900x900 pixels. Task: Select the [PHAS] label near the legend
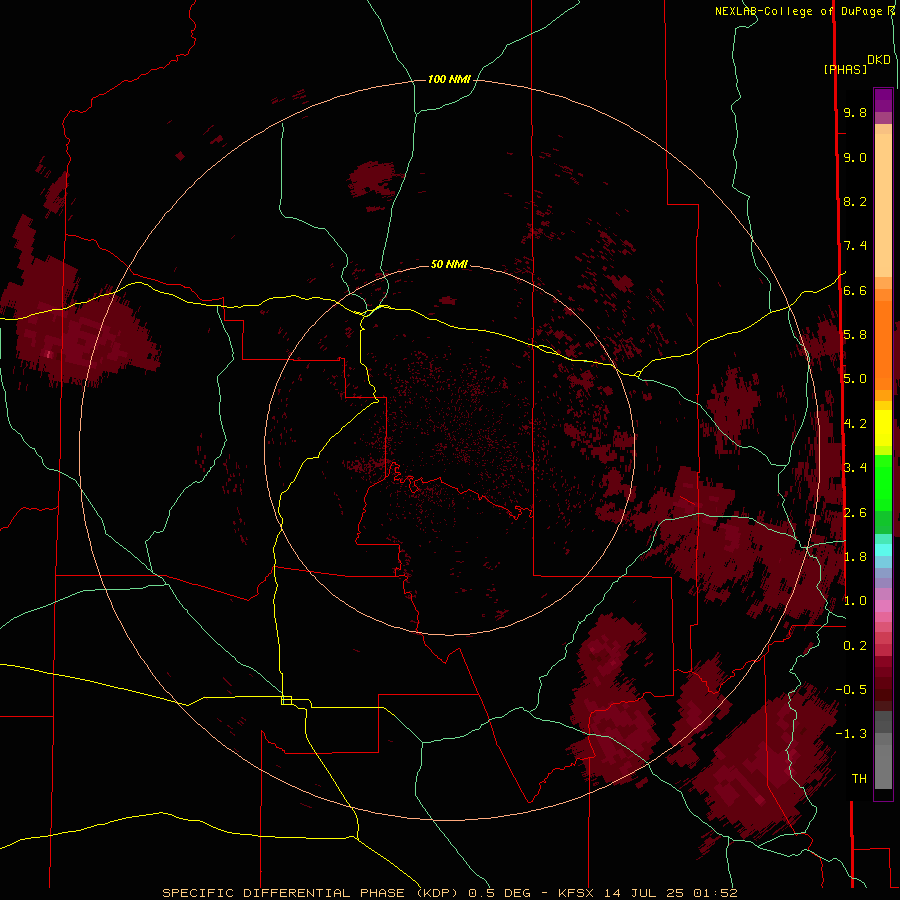(845, 69)
